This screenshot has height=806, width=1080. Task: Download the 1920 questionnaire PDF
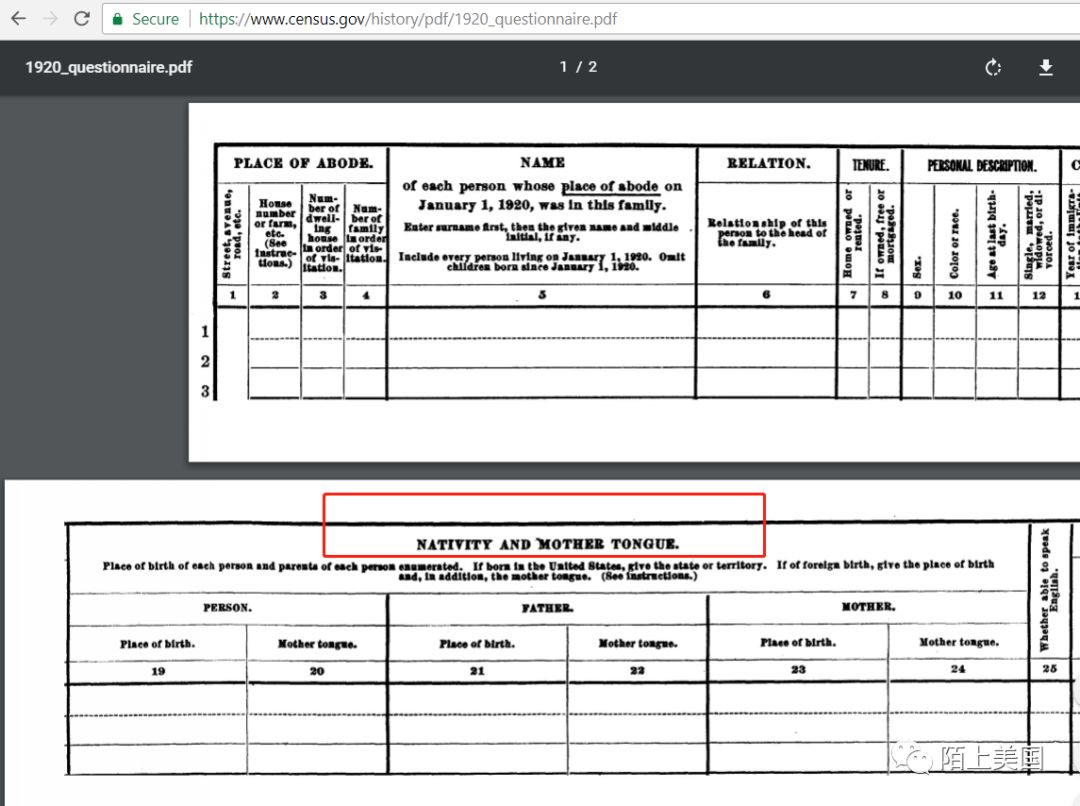coord(1046,67)
